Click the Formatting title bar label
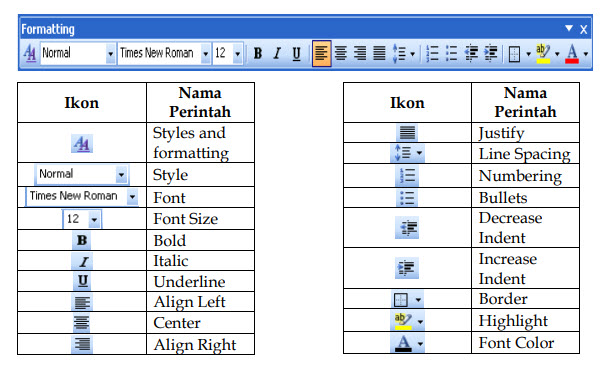The height and width of the screenshot is (365, 608). tap(48, 29)
